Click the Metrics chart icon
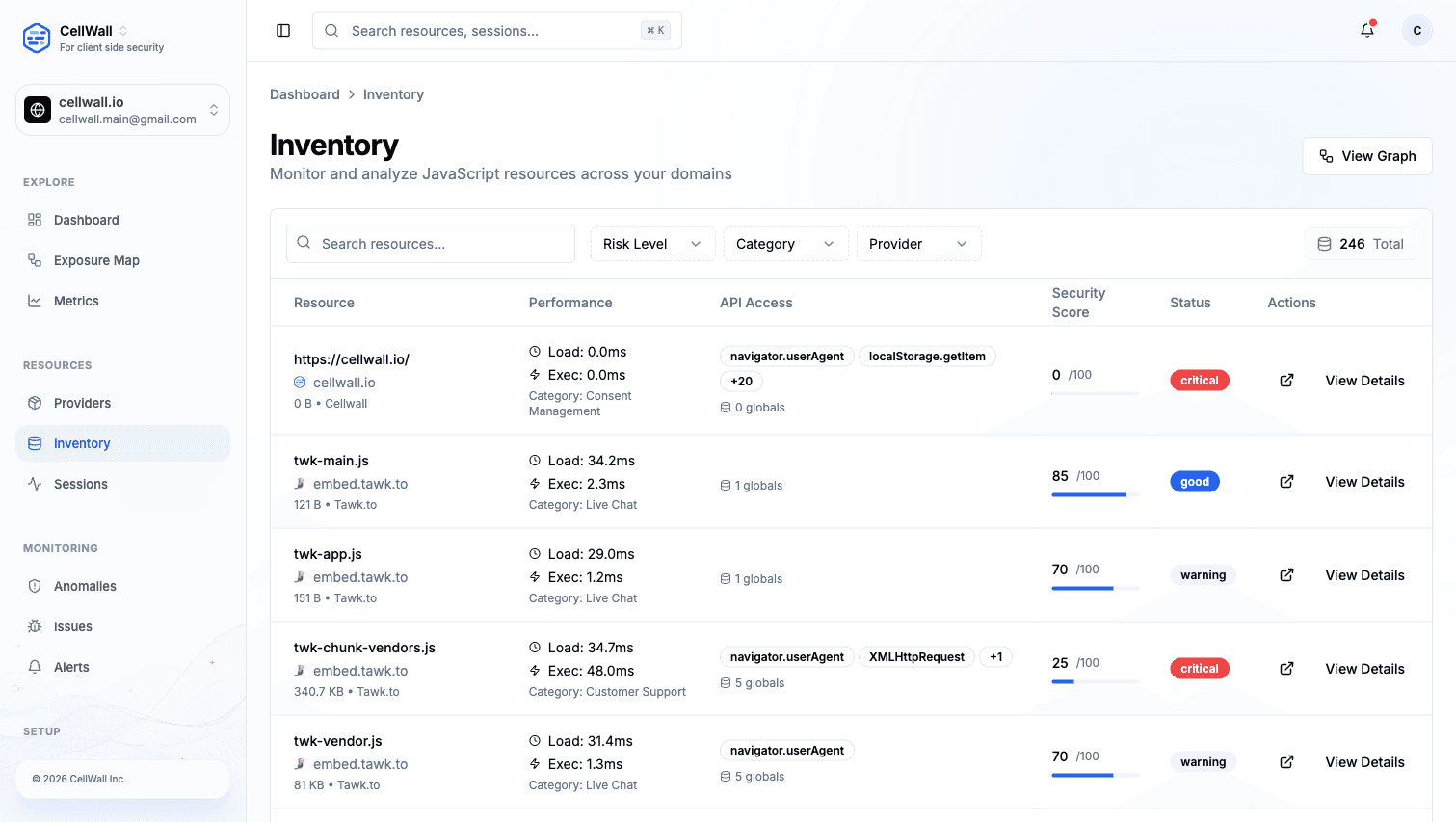The image size is (1456, 822). coord(35,301)
